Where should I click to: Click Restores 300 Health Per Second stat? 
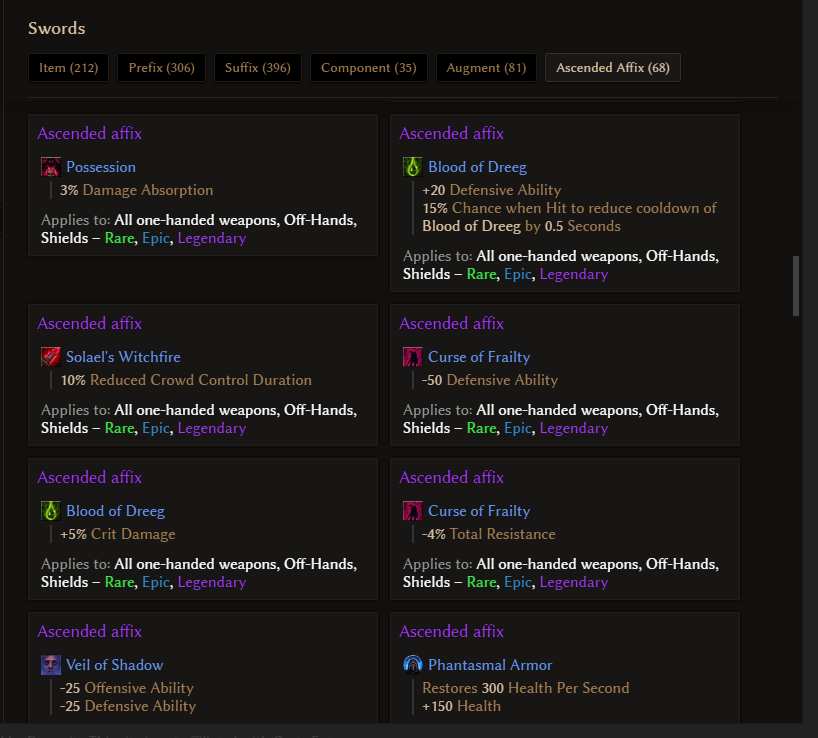pyautogui.click(x=526, y=688)
